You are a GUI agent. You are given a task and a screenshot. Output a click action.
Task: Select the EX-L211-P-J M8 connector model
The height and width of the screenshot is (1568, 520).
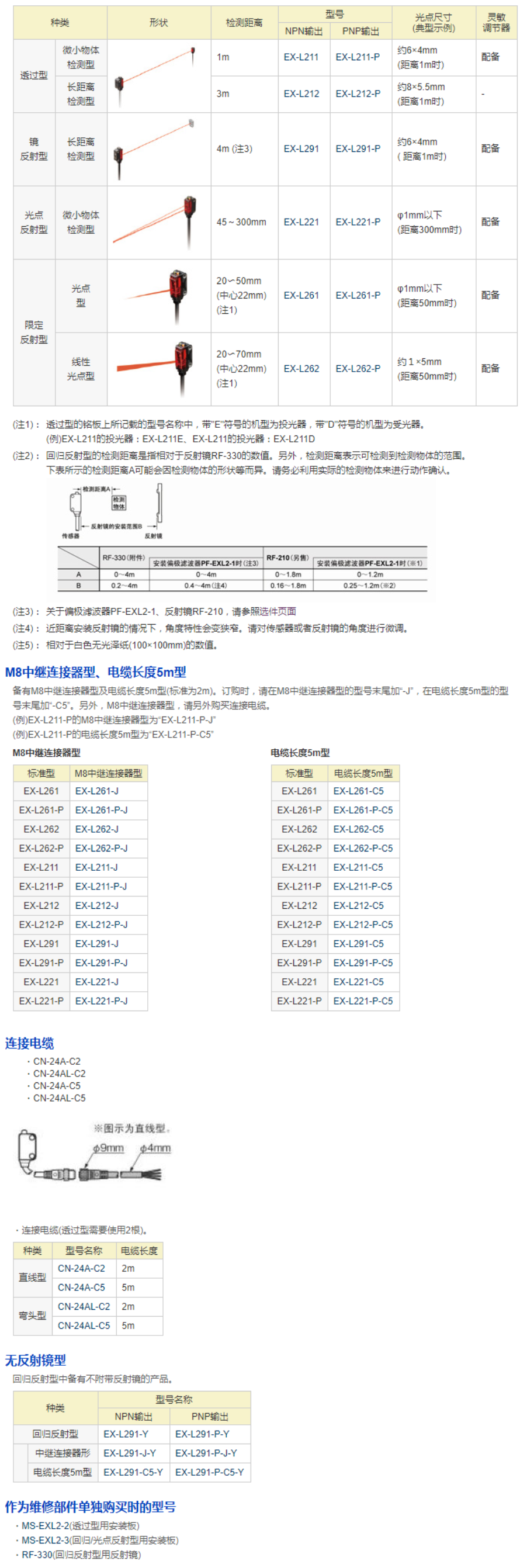click(x=101, y=886)
